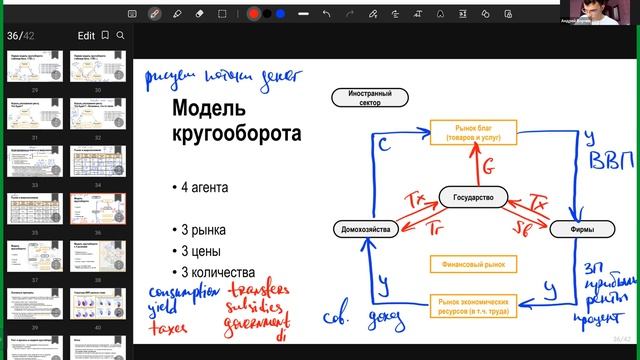The height and width of the screenshot is (360, 640).
Task: Open the overlapping shapes tool icon
Action: [x=485, y=14]
